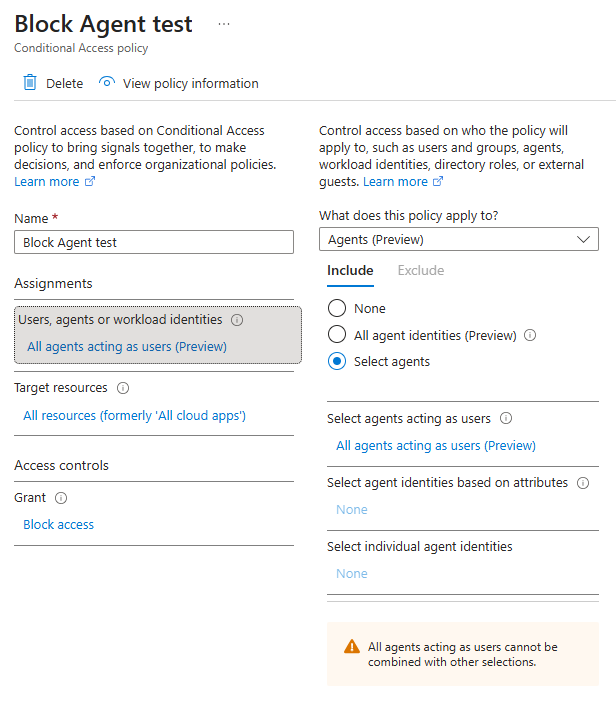The width and height of the screenshot is (616, 710).
Task: Click the policy Name input field
Action: click(x=154, y=242)
